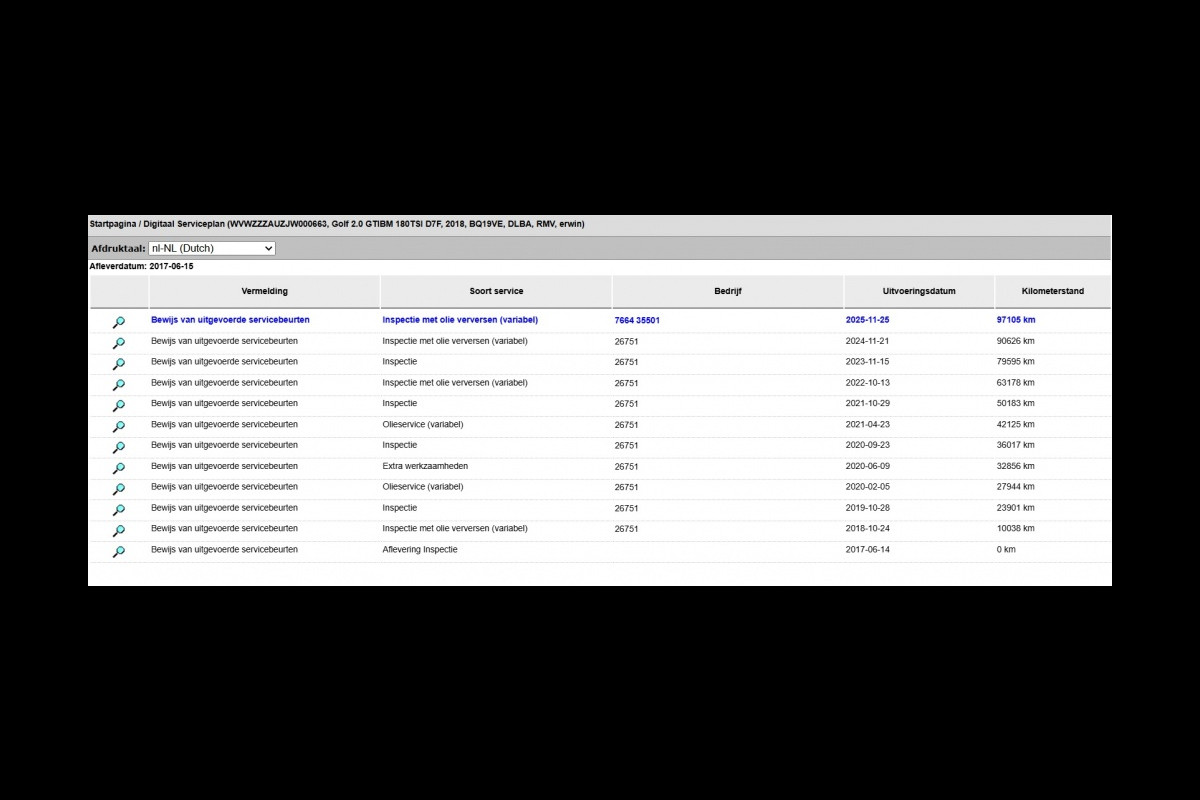The width and height of the screenshot is (1200, 800).
Task: Expand the Afdruktaal language dropdown
Action: pos(211,248)
